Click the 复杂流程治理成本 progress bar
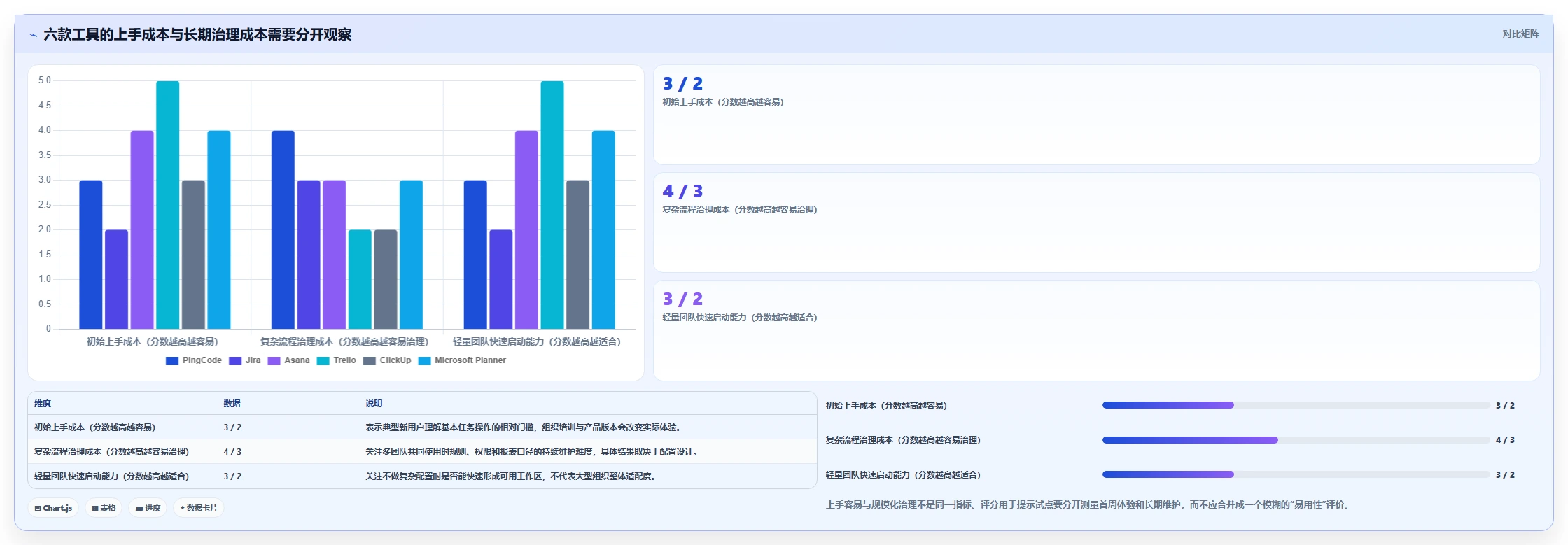Viewport: 1568px width, 545px height. [1296, 440]
